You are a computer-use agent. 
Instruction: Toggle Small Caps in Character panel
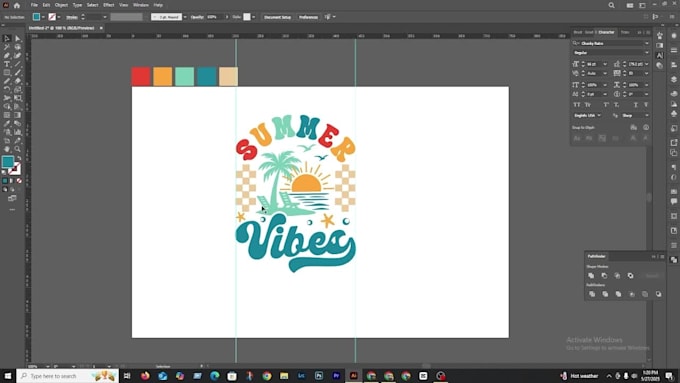[588, 105]
